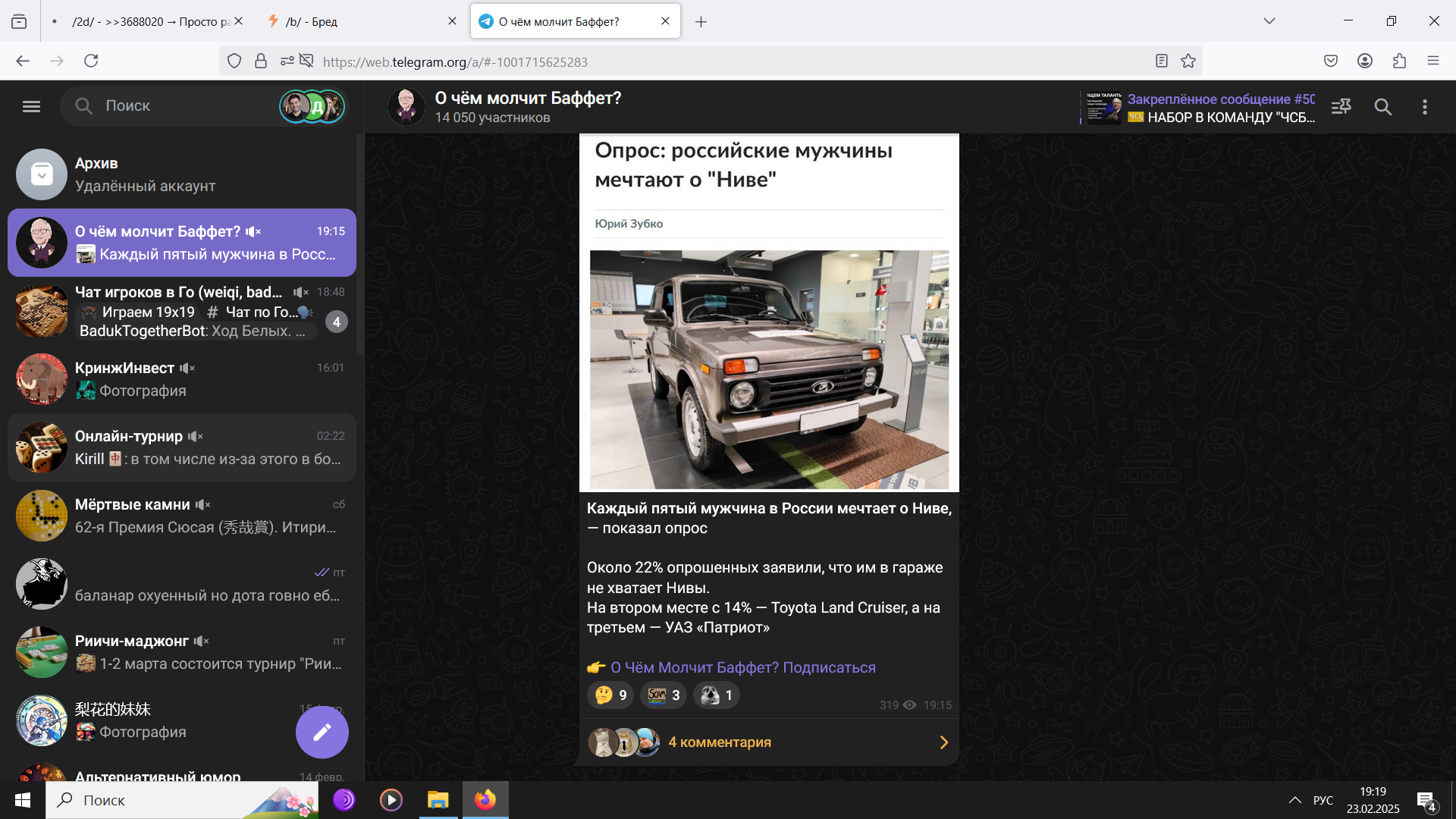Follow О Чём Молчит Баффет? Подписаться link
This screenshot has height=819, width=1456.
pos(742,667)
